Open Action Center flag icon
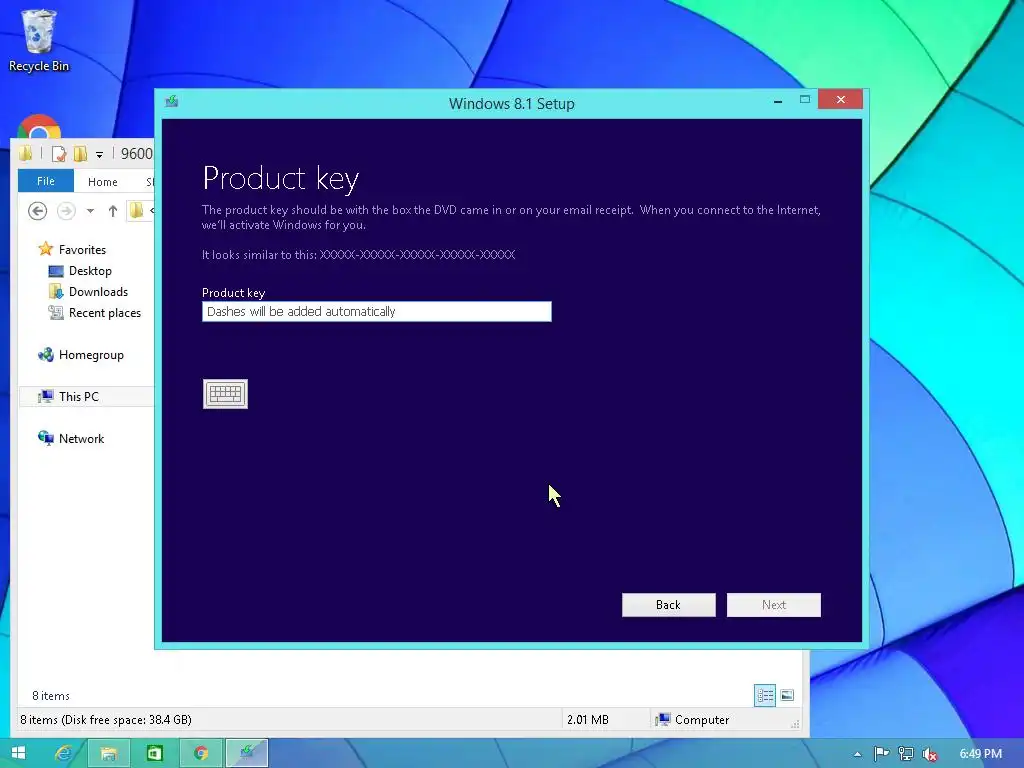Viewport: 1024px width, 768px height. [881, 754]
